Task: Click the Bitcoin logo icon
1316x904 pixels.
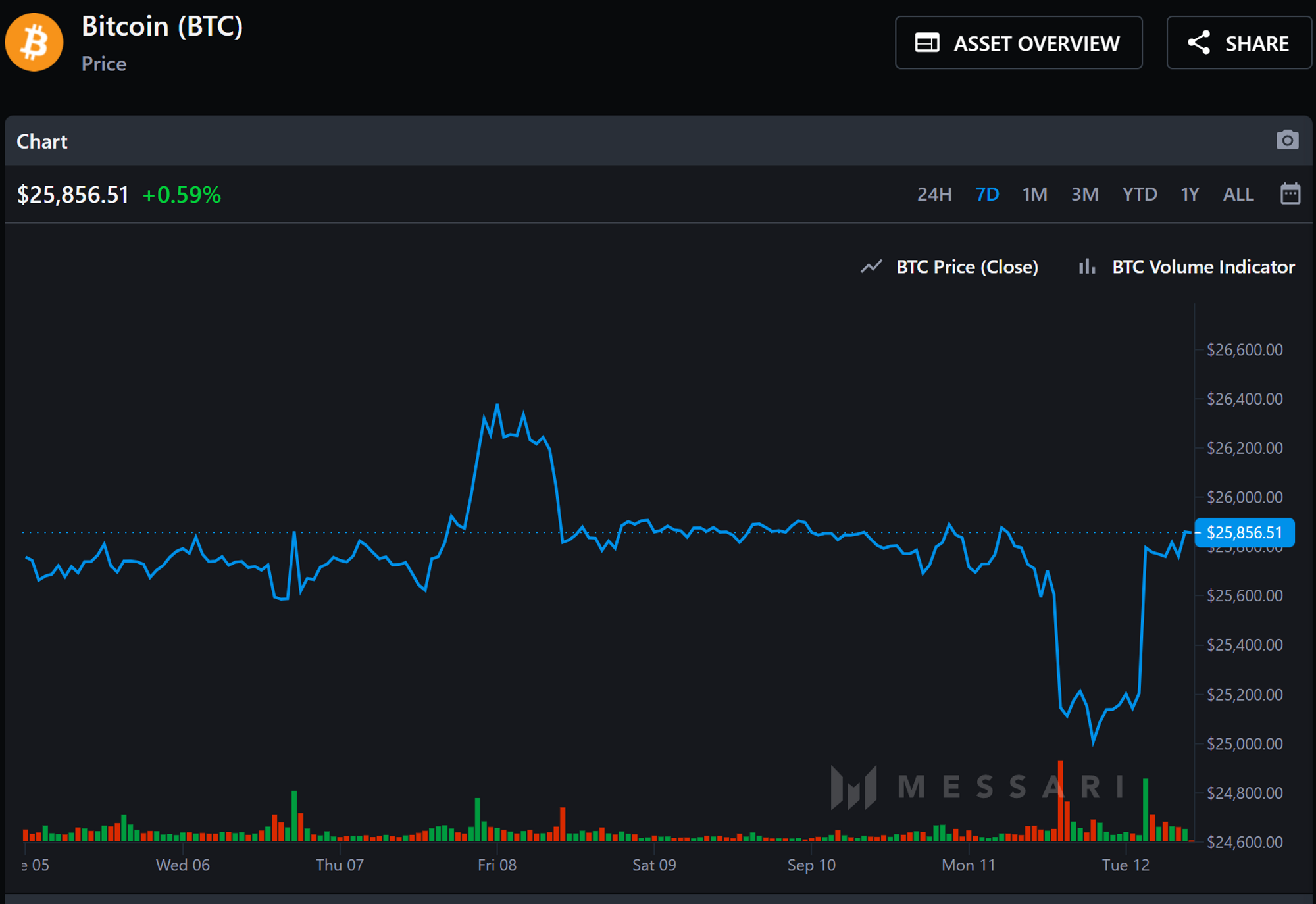Action: [34, 43]
